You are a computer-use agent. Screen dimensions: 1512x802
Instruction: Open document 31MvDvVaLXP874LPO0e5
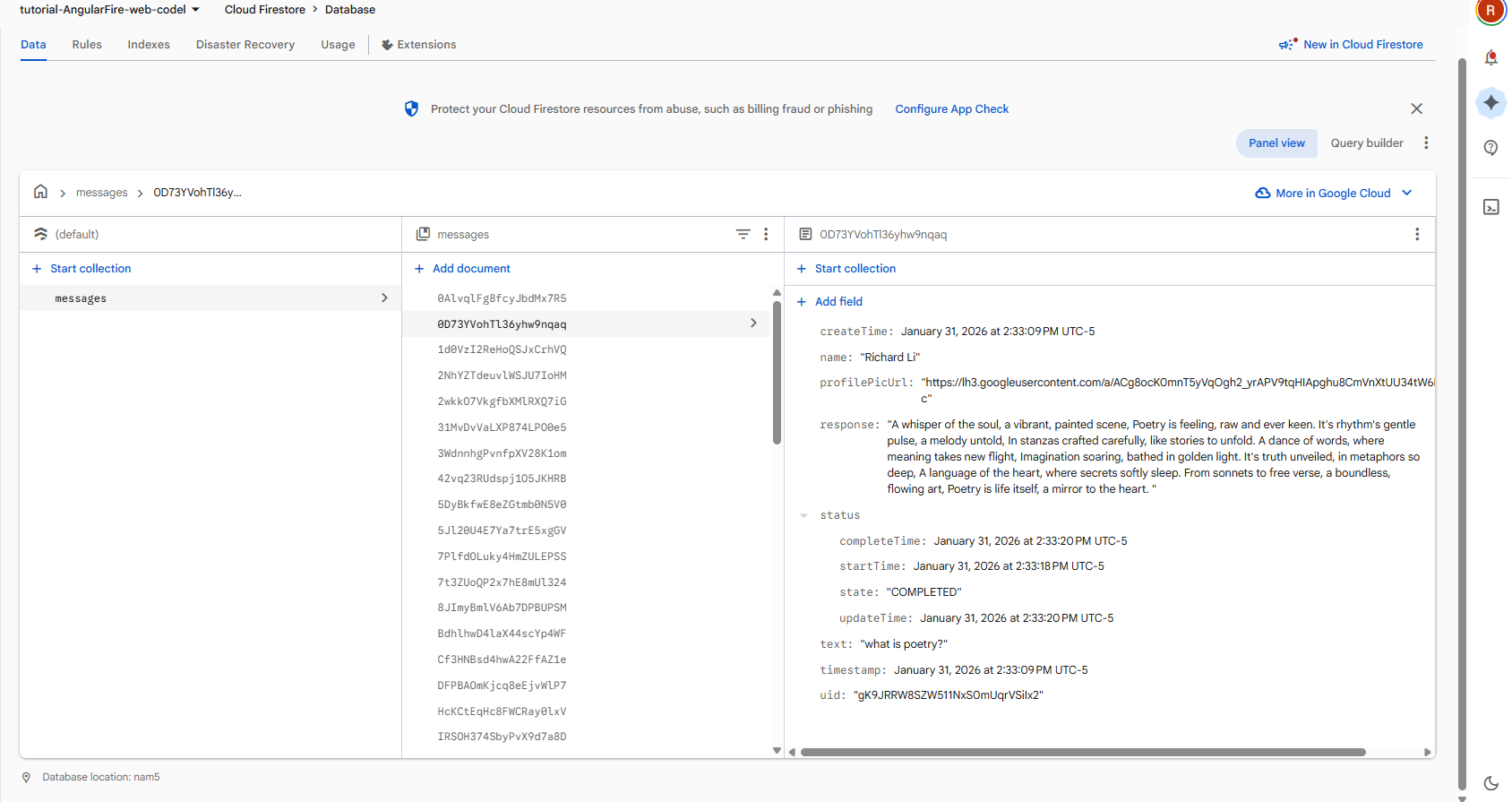tap(502, 427)
